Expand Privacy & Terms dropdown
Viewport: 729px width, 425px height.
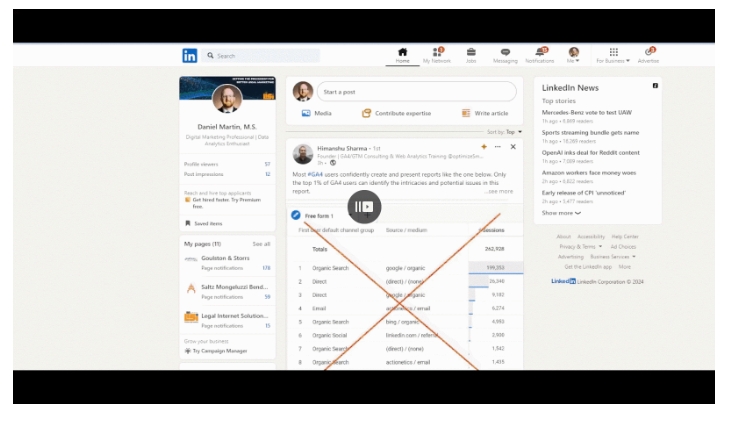pos(581,246)
